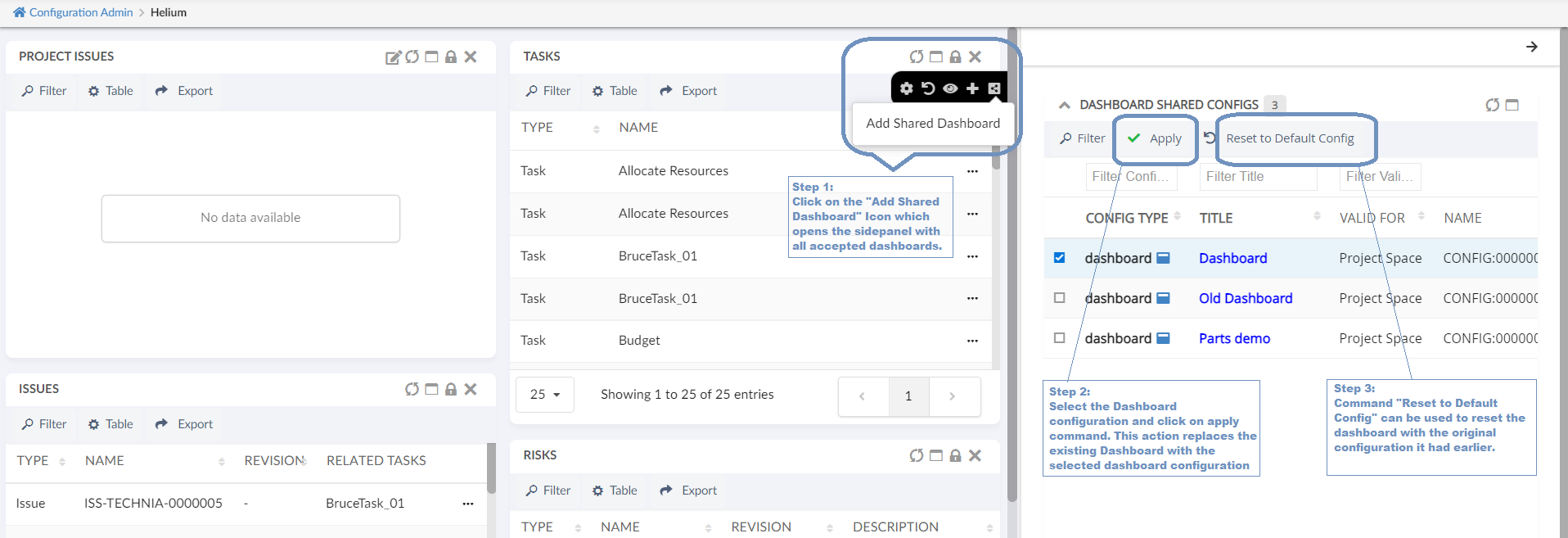Uncheck the Dashboard config row checkbox
The image size is (1568, 538).
[x=1060, y=258]
